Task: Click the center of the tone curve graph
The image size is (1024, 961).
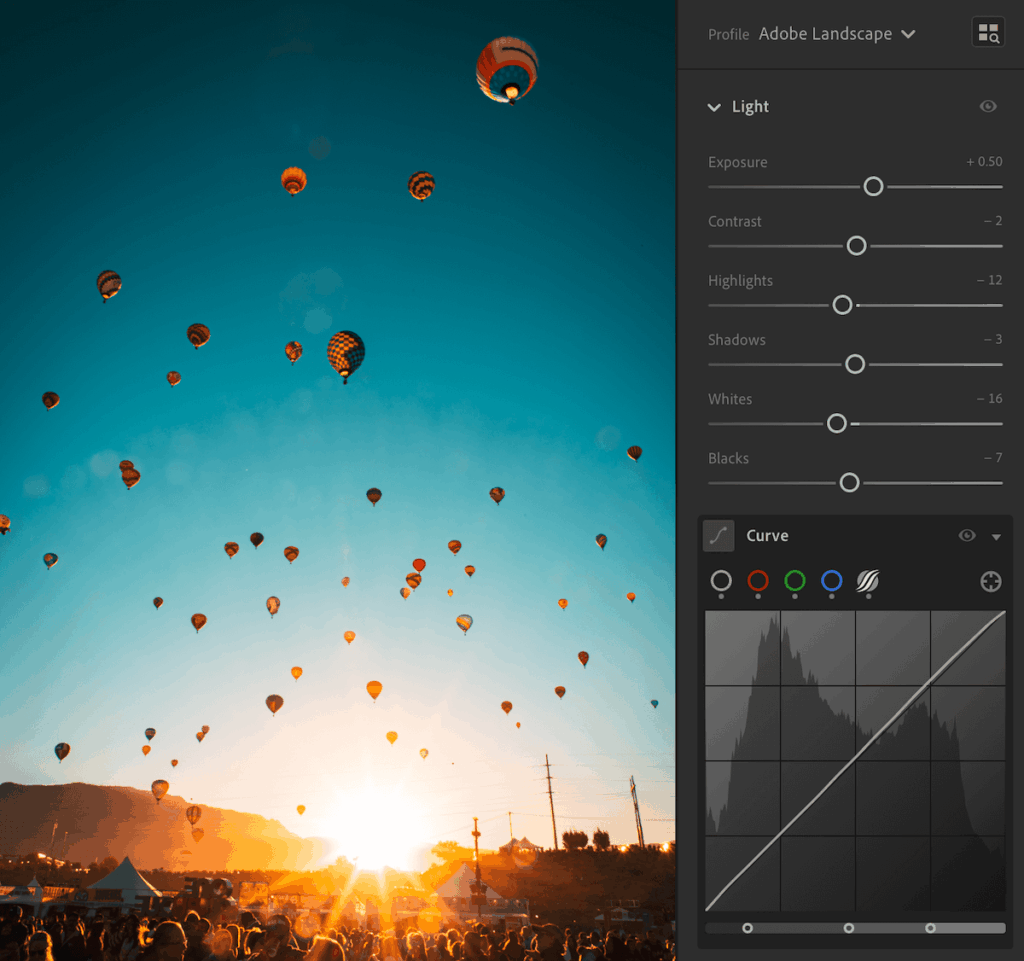Action: coord(855,762)
